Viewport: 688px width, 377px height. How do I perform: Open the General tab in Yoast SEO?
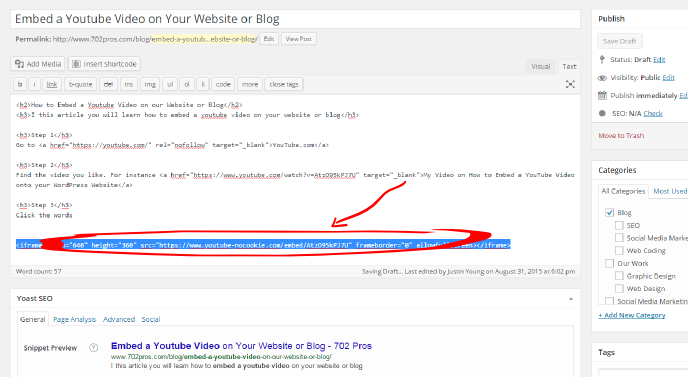click(x=32, y=320)
